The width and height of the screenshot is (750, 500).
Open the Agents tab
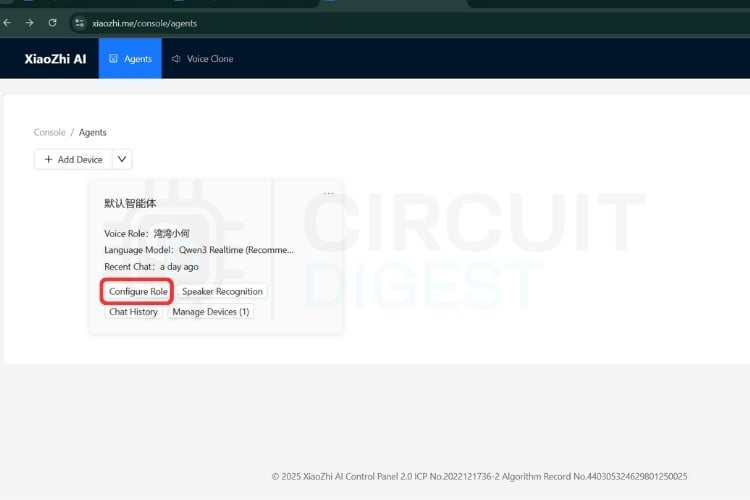(130, 58)
